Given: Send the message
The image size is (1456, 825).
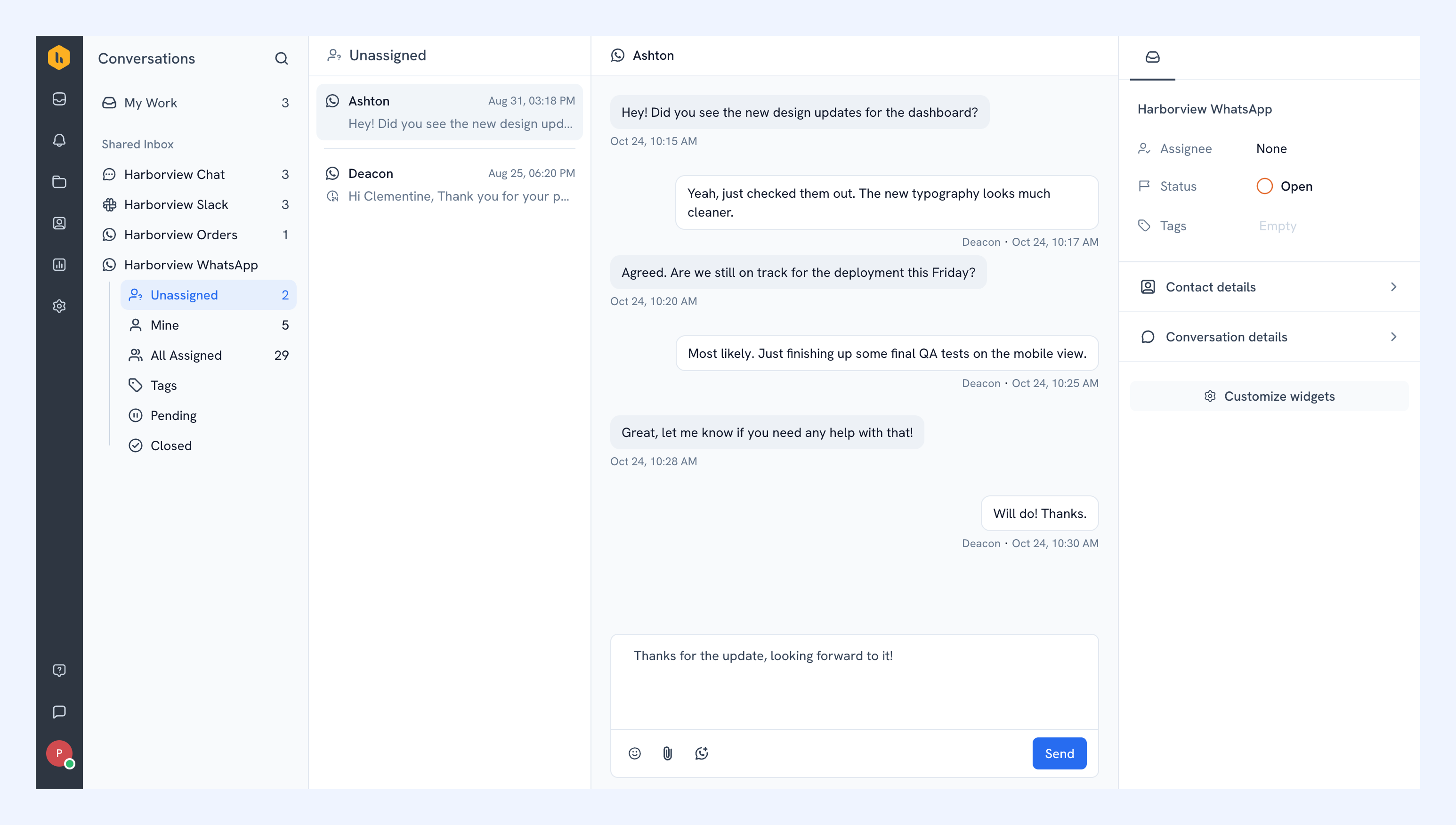Looking at the screenshot, I should pyautogui.click(x=1059, y=753).
